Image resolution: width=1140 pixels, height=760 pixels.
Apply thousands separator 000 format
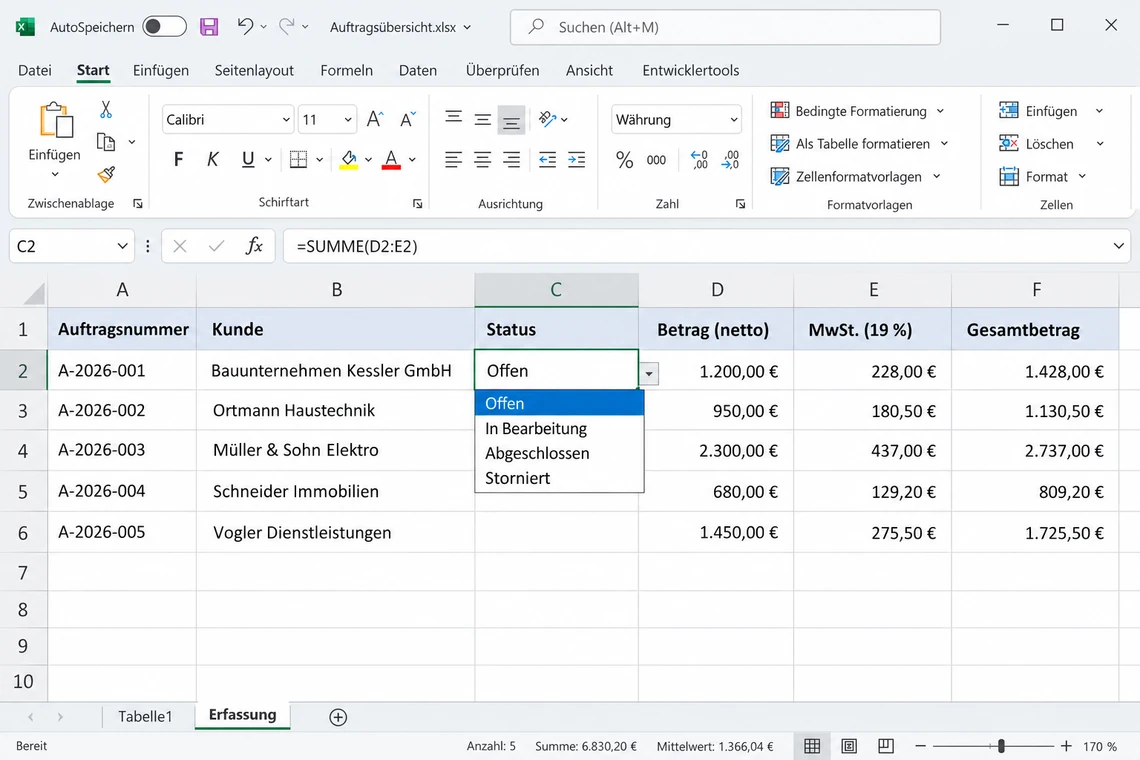click(657, 160)
